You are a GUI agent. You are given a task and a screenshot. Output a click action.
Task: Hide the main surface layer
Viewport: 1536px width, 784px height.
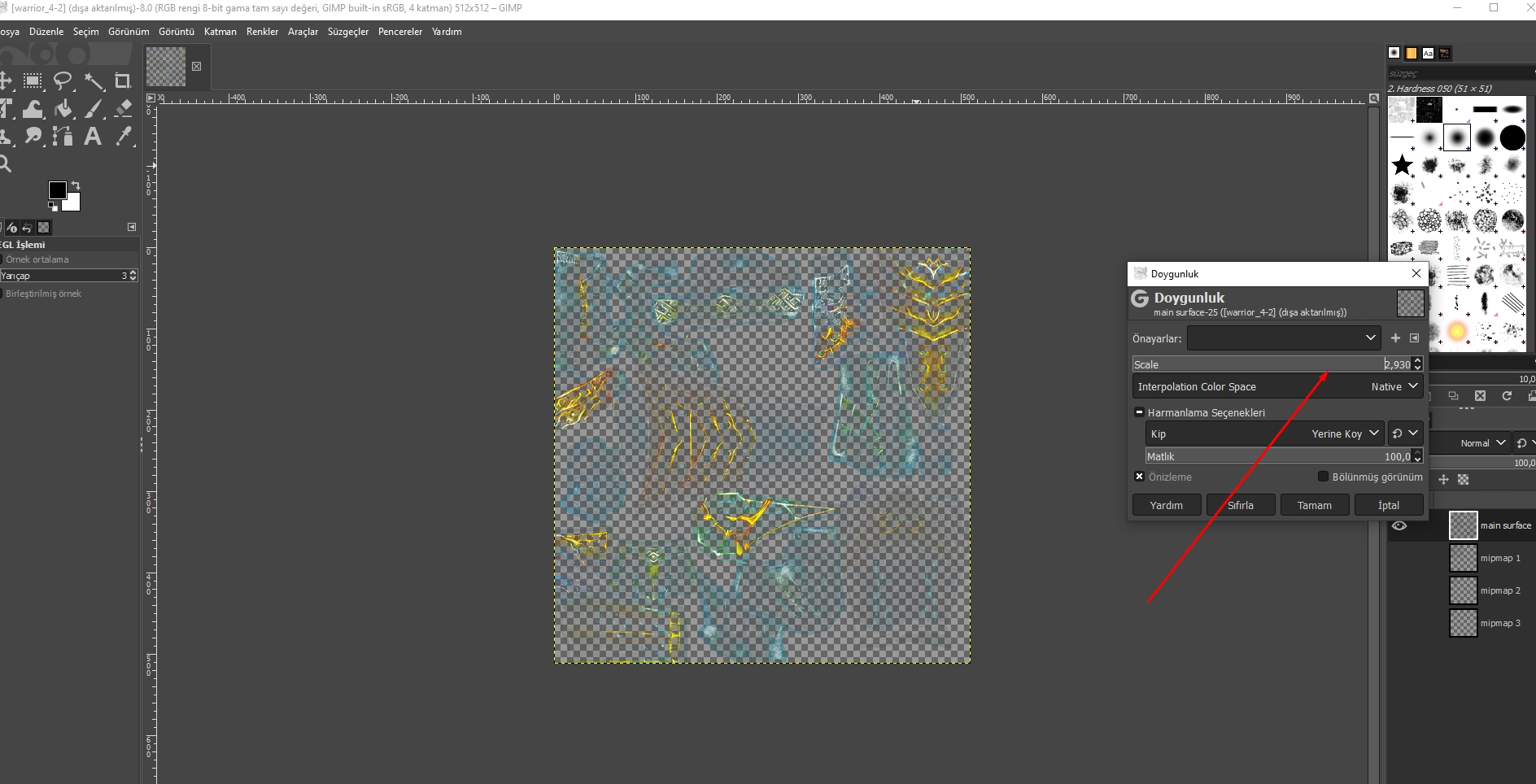click(x=1399, y=525)
